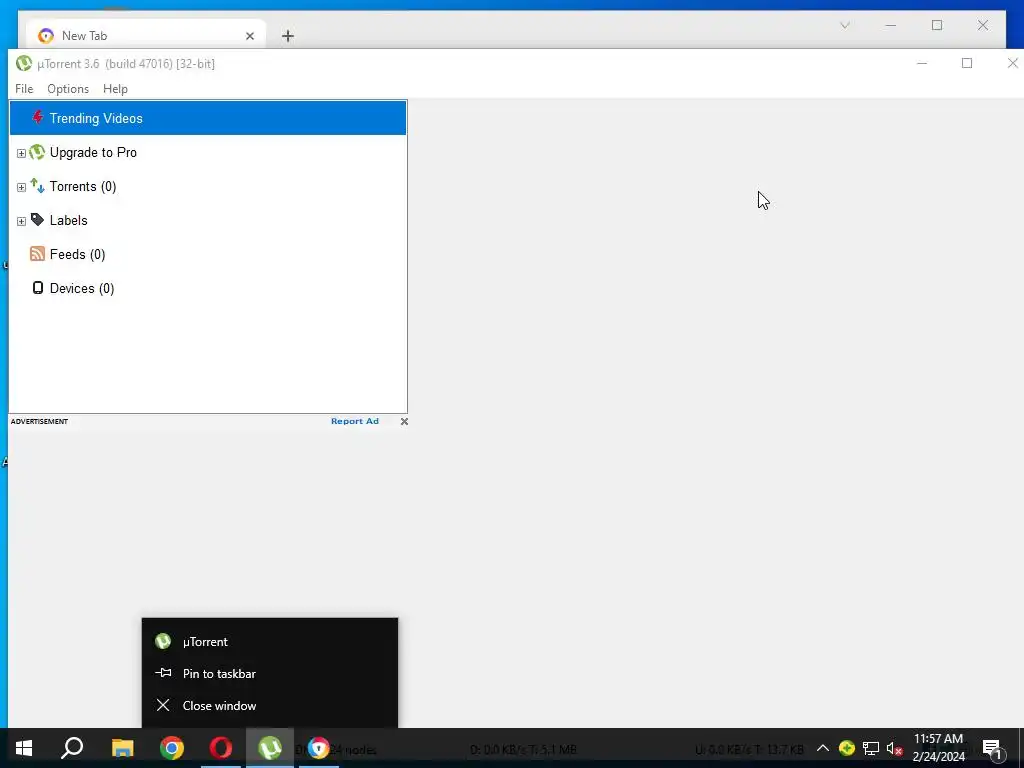Click the muted volume tray icon
Screen dimensions: 1024x768
[x=895, y=748]
